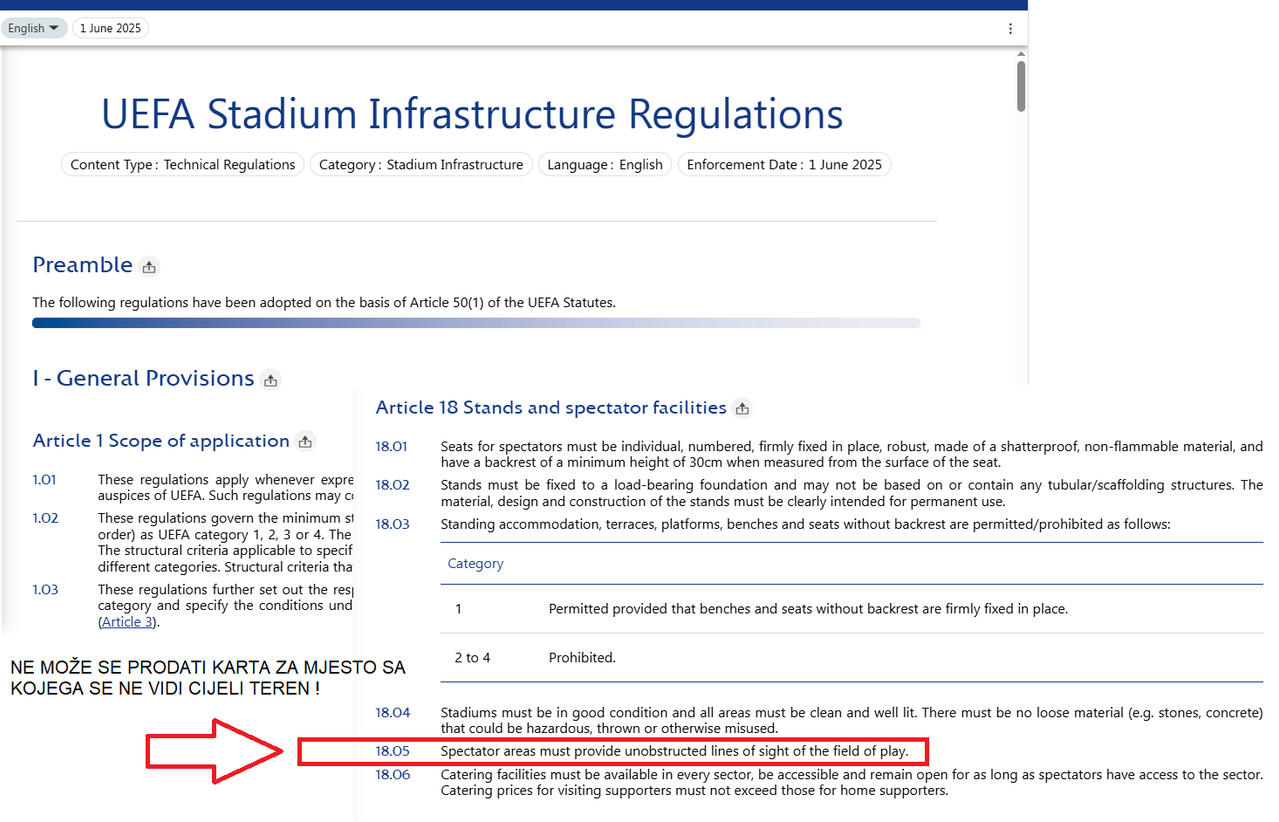The image size is (1279, 822).
Task: Click share icon next to Preamble
Action: (149, 267)
